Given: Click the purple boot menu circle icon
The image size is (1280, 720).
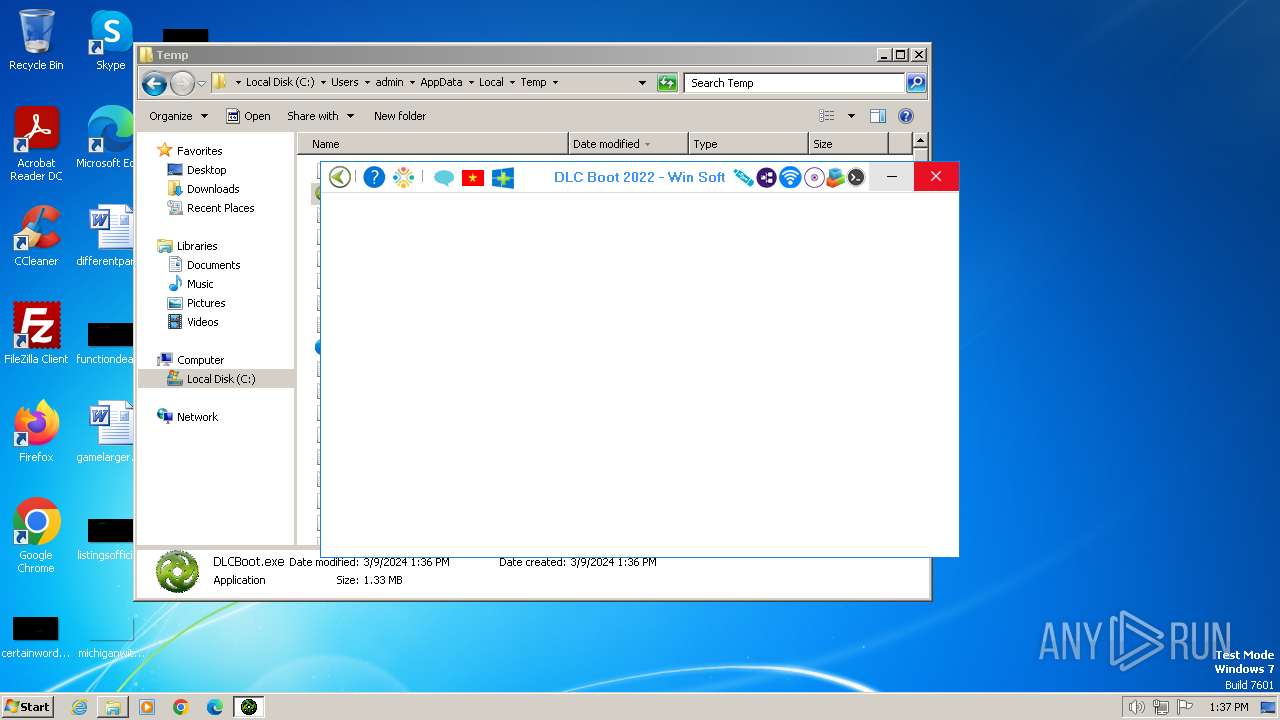Looking at the screenshot, I should (x=767, y=177).
